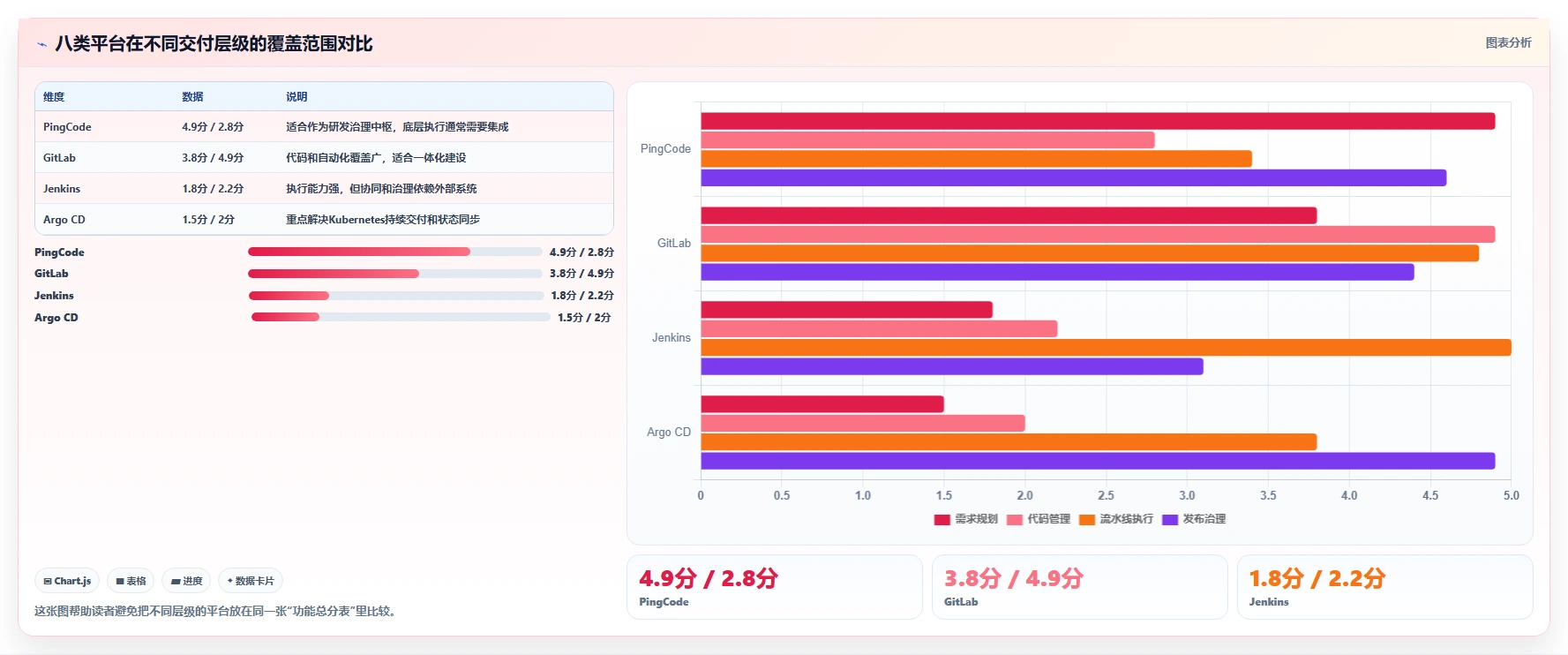Image resolution: width=1568 pixels, height=655 pixels.
Task: Click Argo CD's pink 代码管理 bar
Action: (863, 423)
